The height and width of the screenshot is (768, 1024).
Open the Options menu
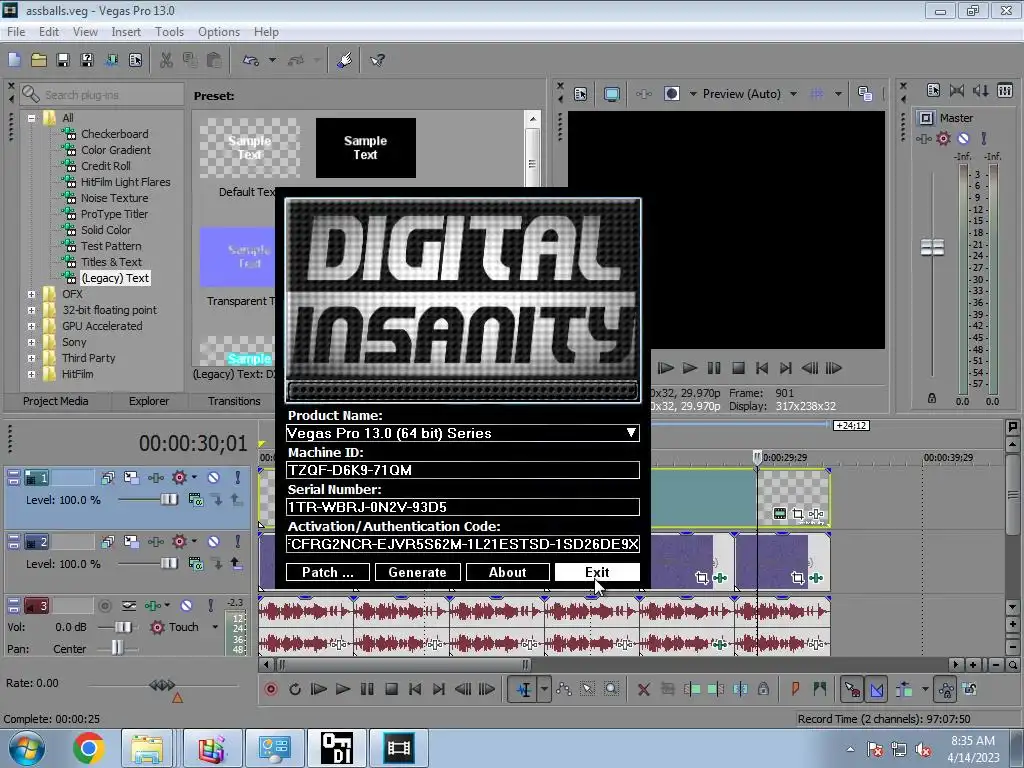click(x=219, y=31)
